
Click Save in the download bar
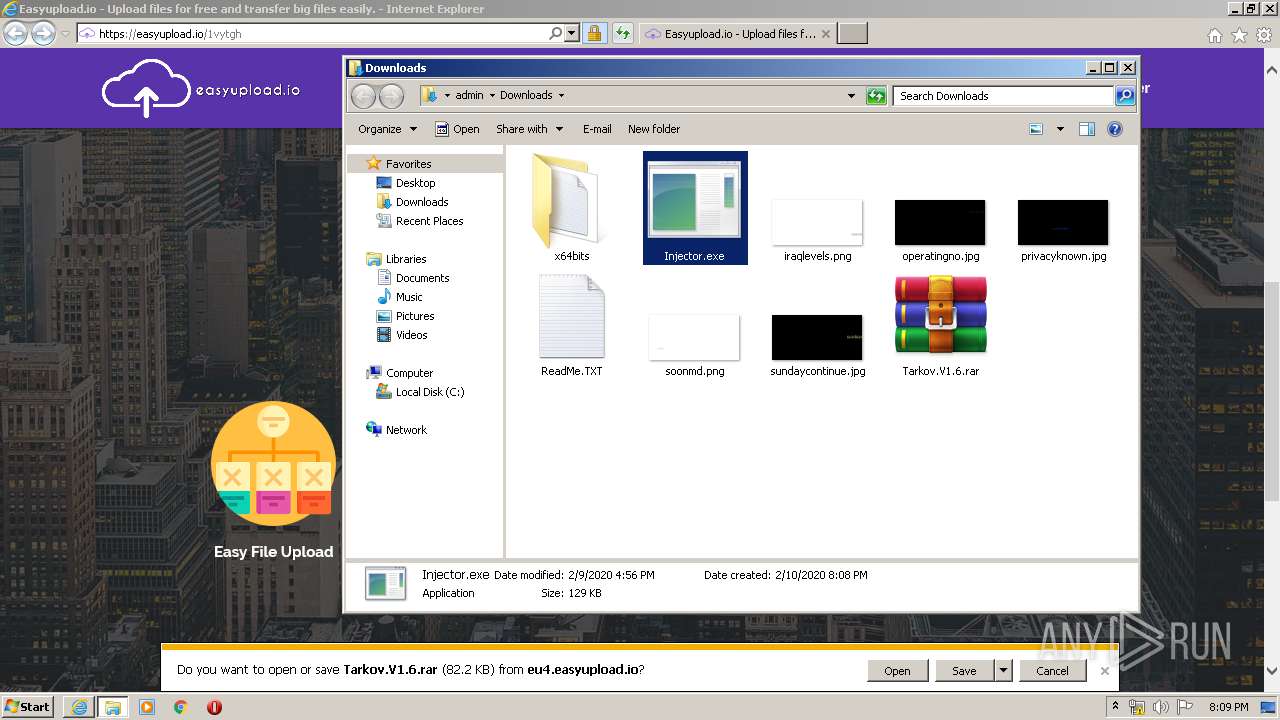pos(964,671)
